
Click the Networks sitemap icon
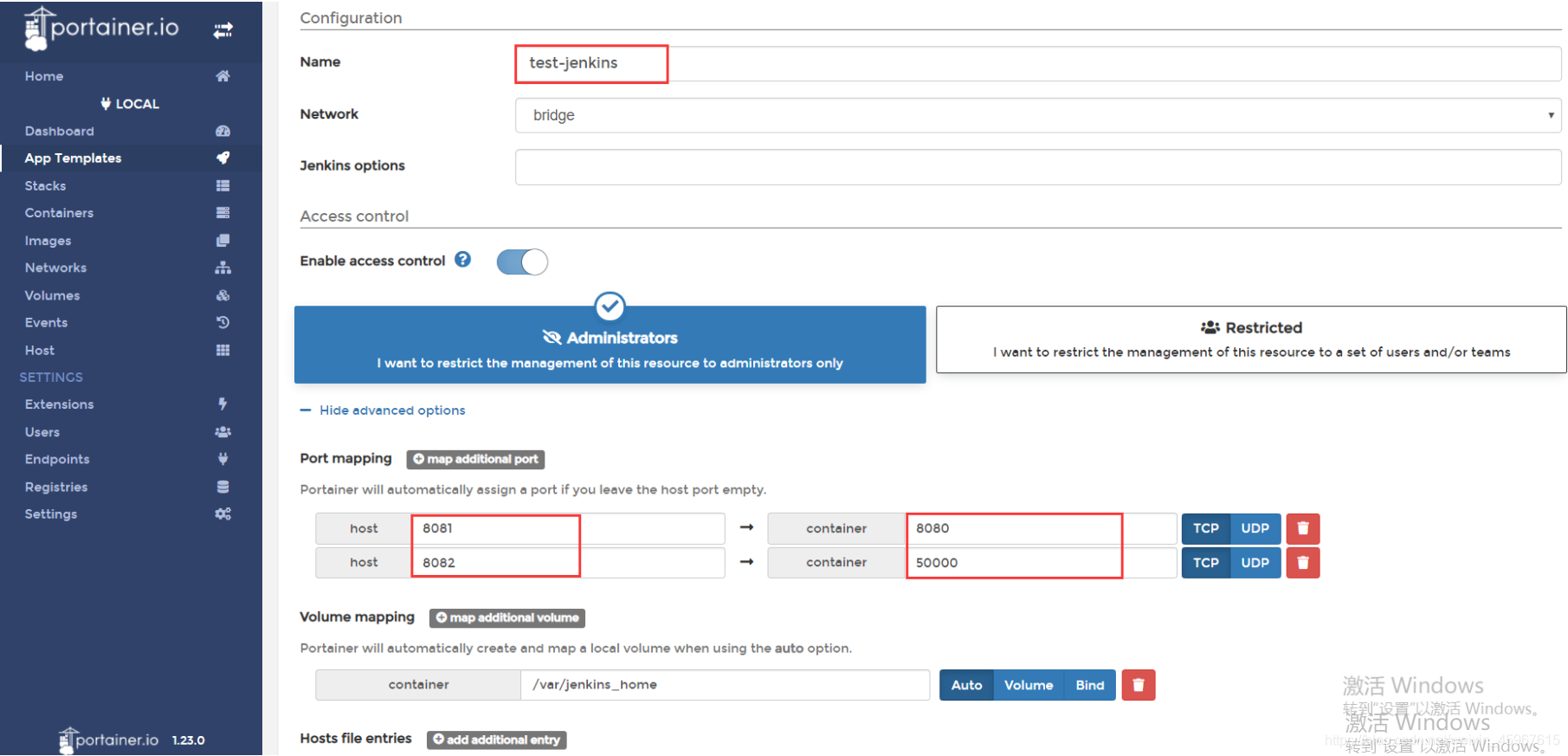(223, 268)
